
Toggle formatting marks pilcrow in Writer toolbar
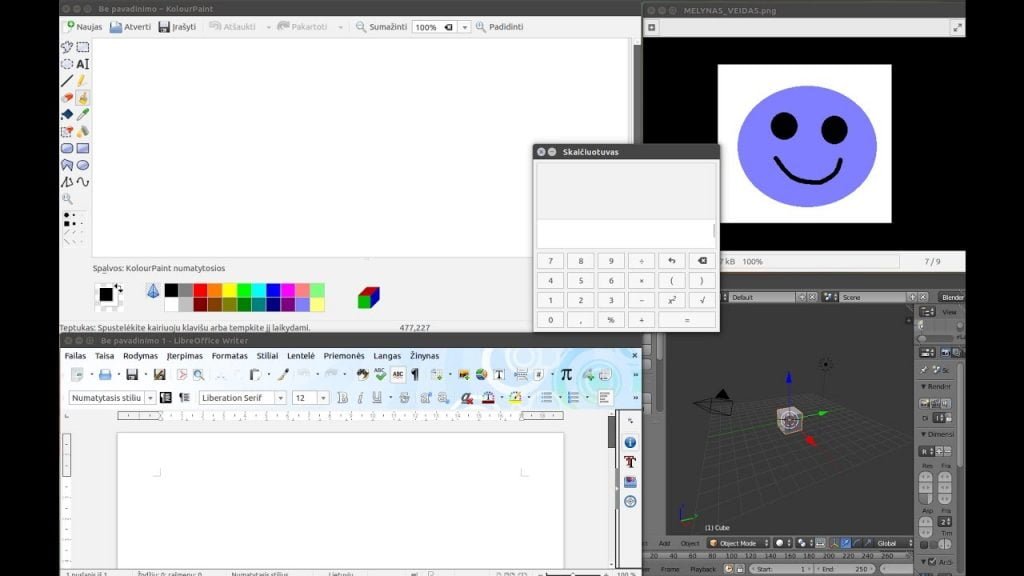(415, 375)
